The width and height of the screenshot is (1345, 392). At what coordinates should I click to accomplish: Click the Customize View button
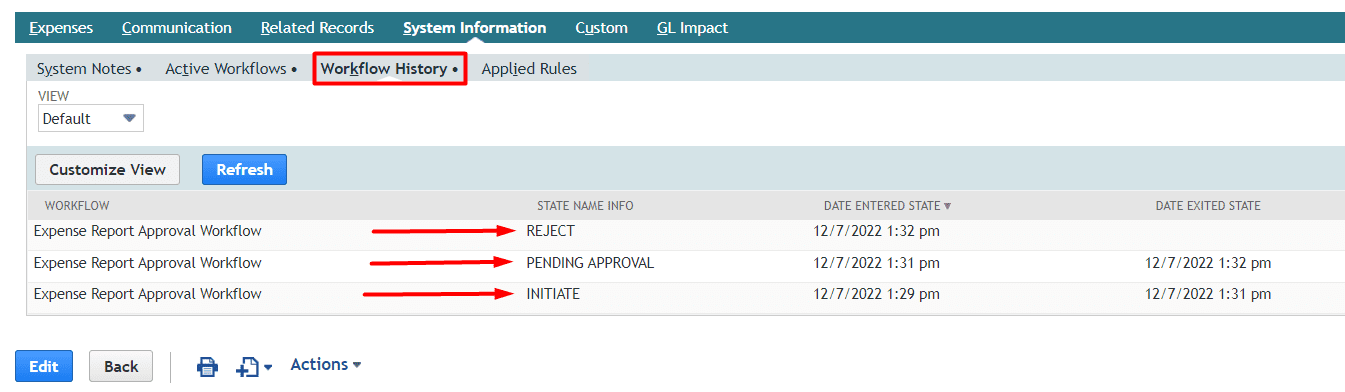click(108, 170)
